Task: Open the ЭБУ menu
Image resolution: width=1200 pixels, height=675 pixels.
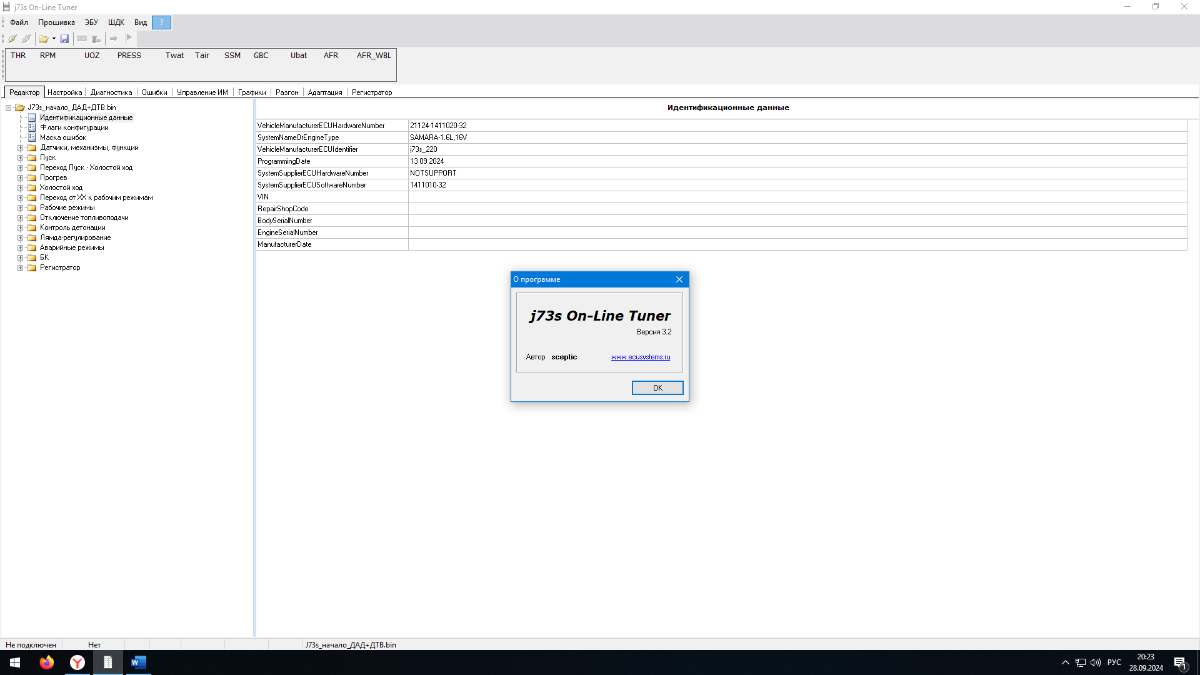Action: 91,22
